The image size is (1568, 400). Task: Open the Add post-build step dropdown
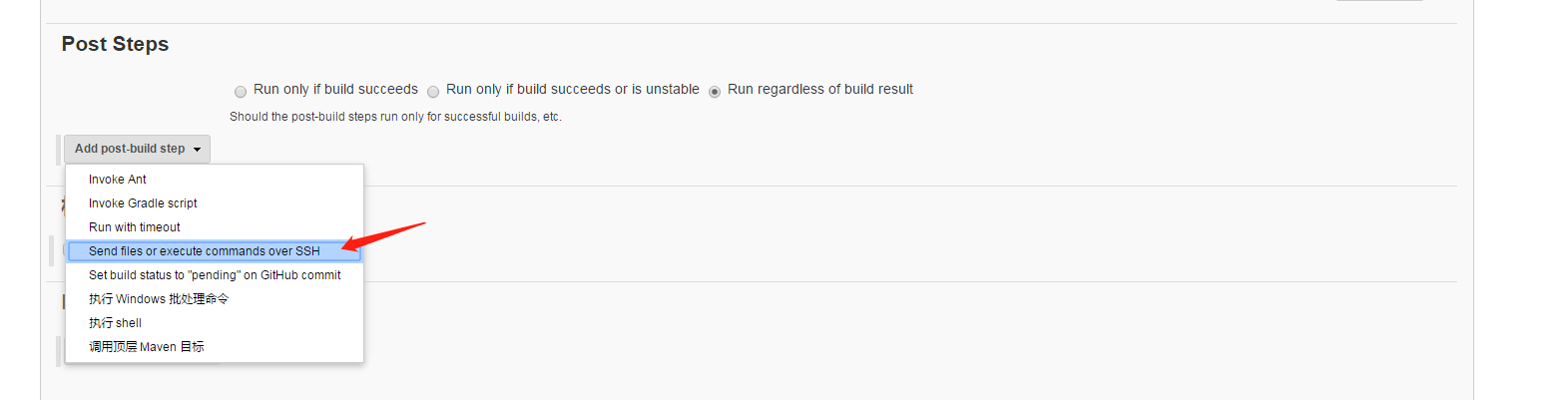137,149
